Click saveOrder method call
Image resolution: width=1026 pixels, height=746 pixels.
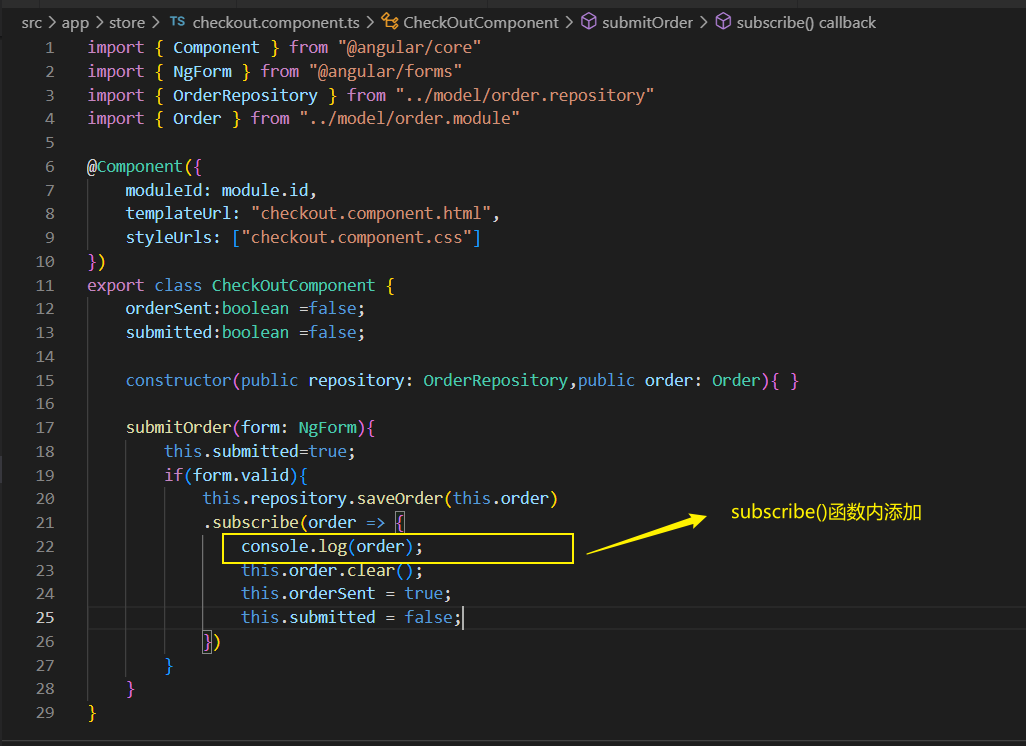[400, 499]
